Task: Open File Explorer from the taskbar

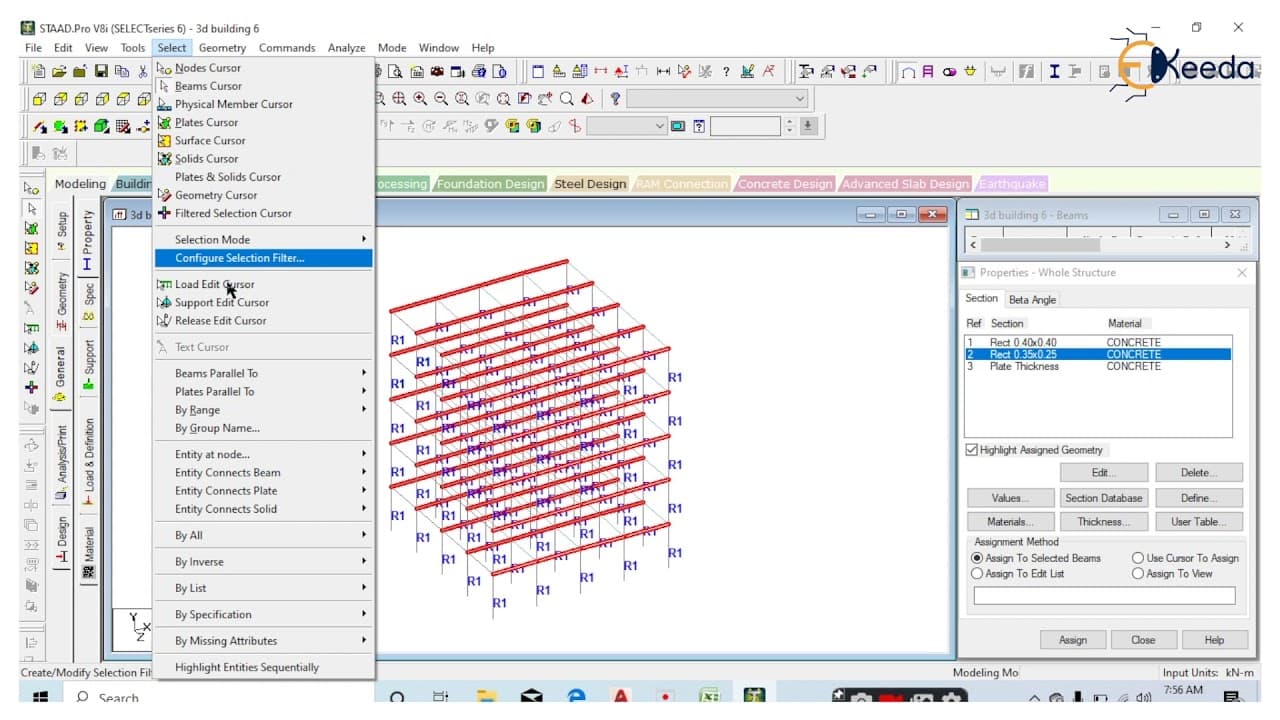Action: (487, 697)
